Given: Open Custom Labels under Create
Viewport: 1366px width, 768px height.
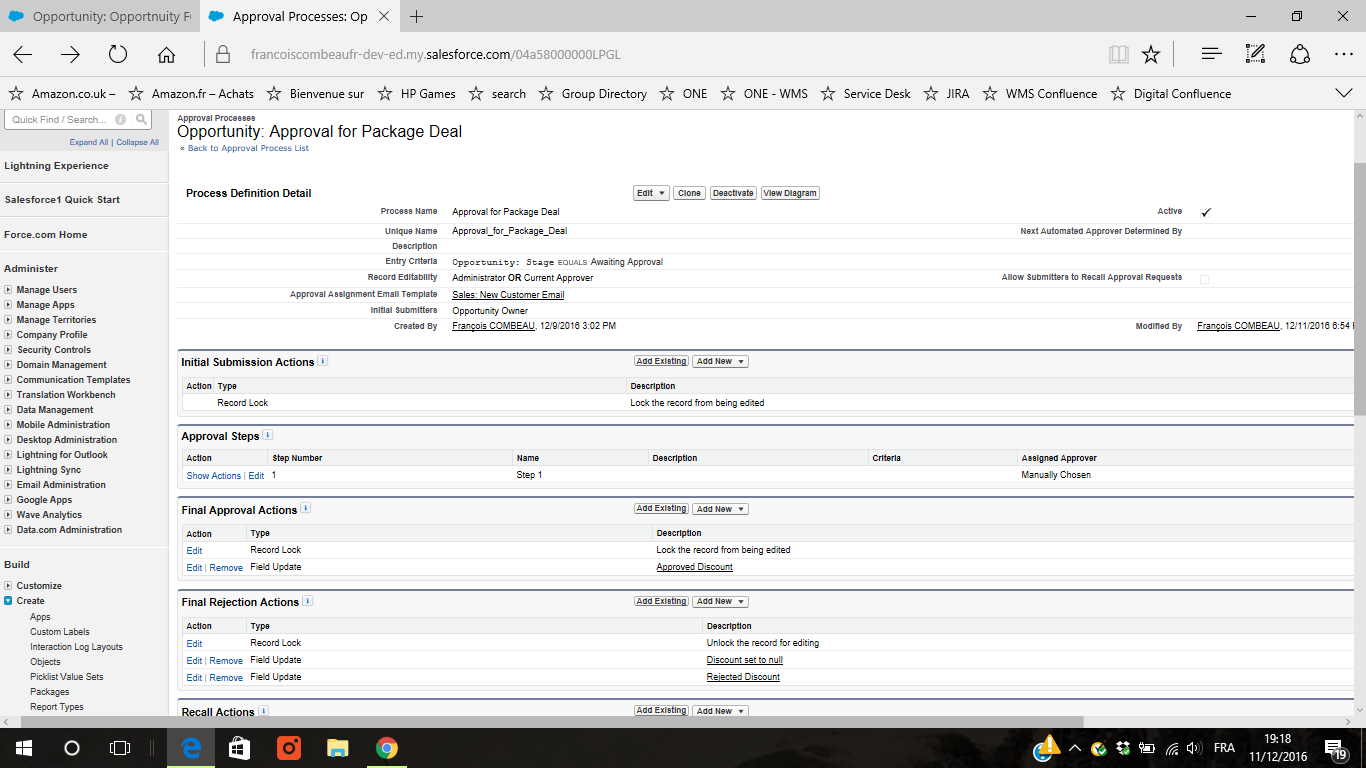Looking at the screenshot, I should pyautogui.click(x=60, y=632).
